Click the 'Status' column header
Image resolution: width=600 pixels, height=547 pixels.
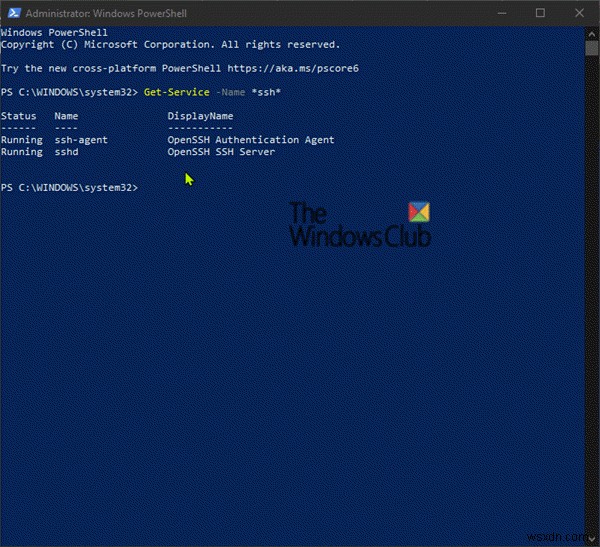click(x=19, y=116)
